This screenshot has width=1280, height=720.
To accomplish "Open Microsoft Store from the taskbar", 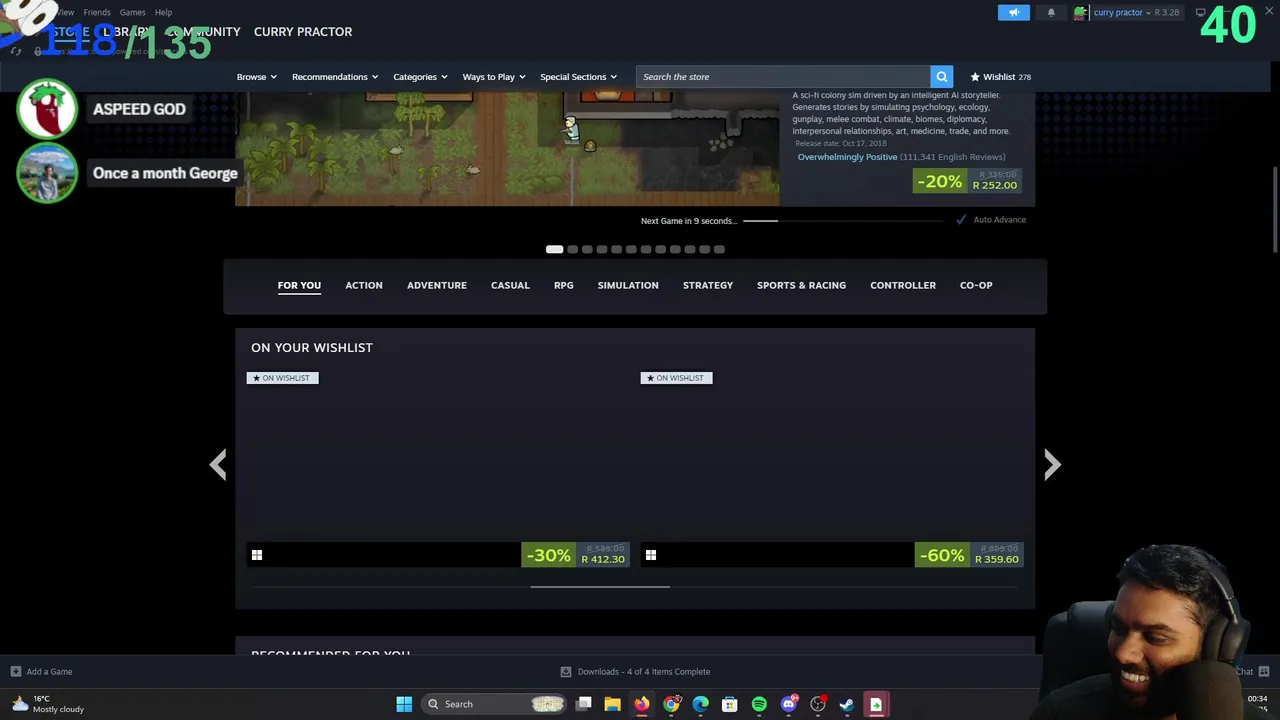I will [x=730, y=704].
